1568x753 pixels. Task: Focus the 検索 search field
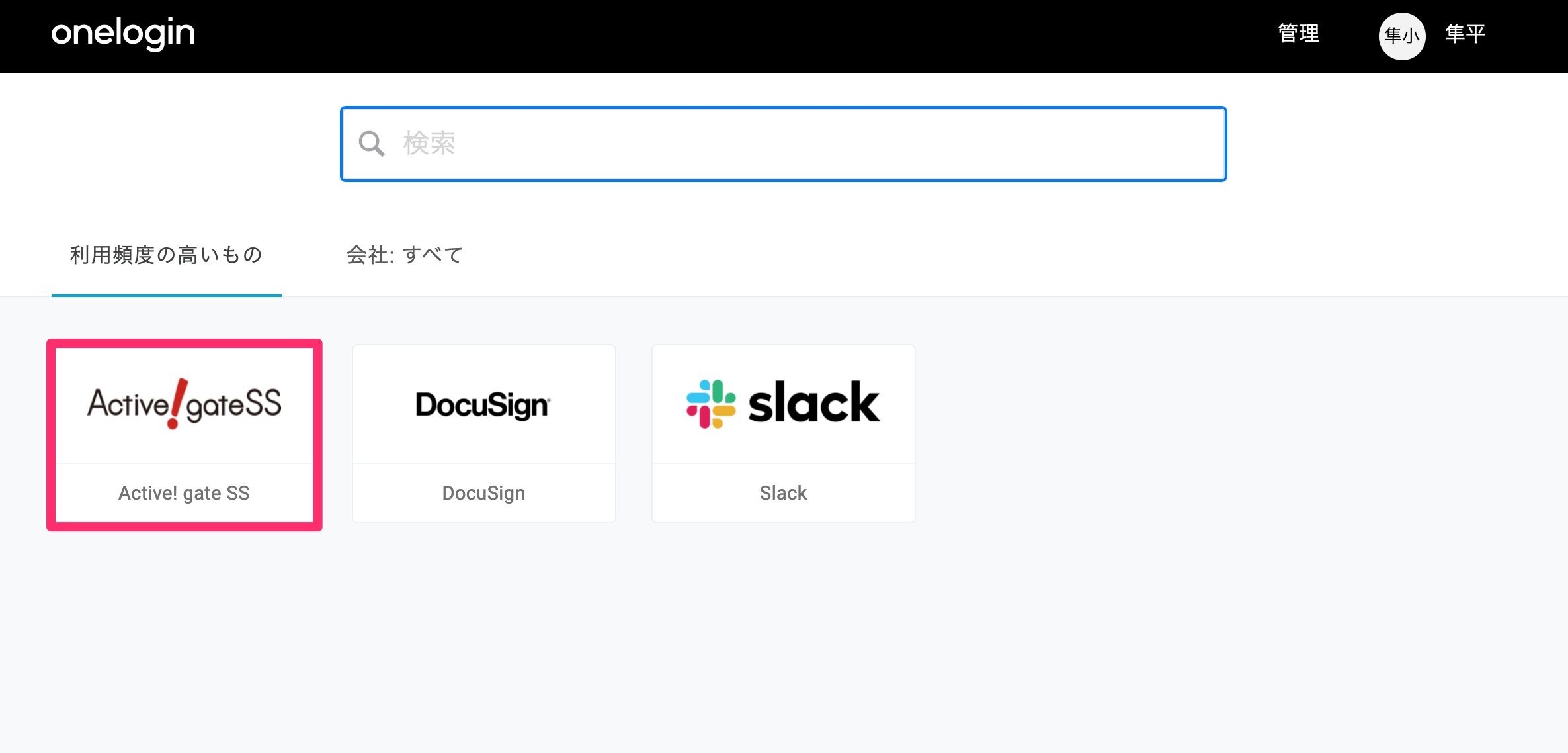(x=784, y=144)
